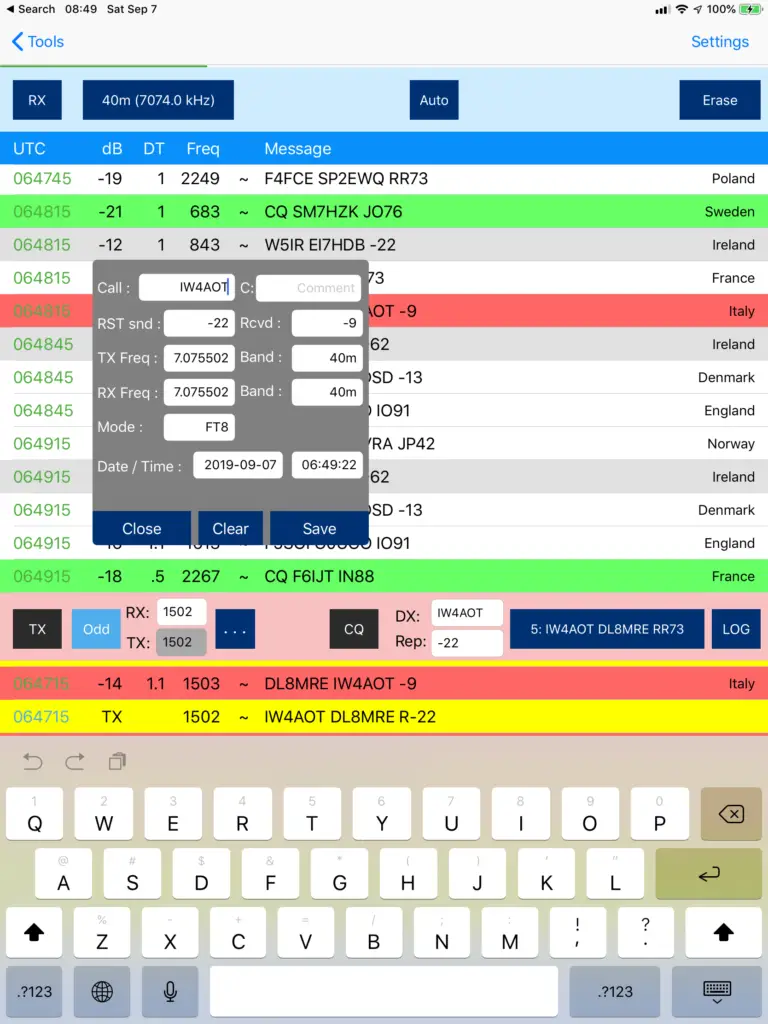Select the CQ F6IJT IN88 row
Screen dimensions: 768x1024
pos(384,576)
